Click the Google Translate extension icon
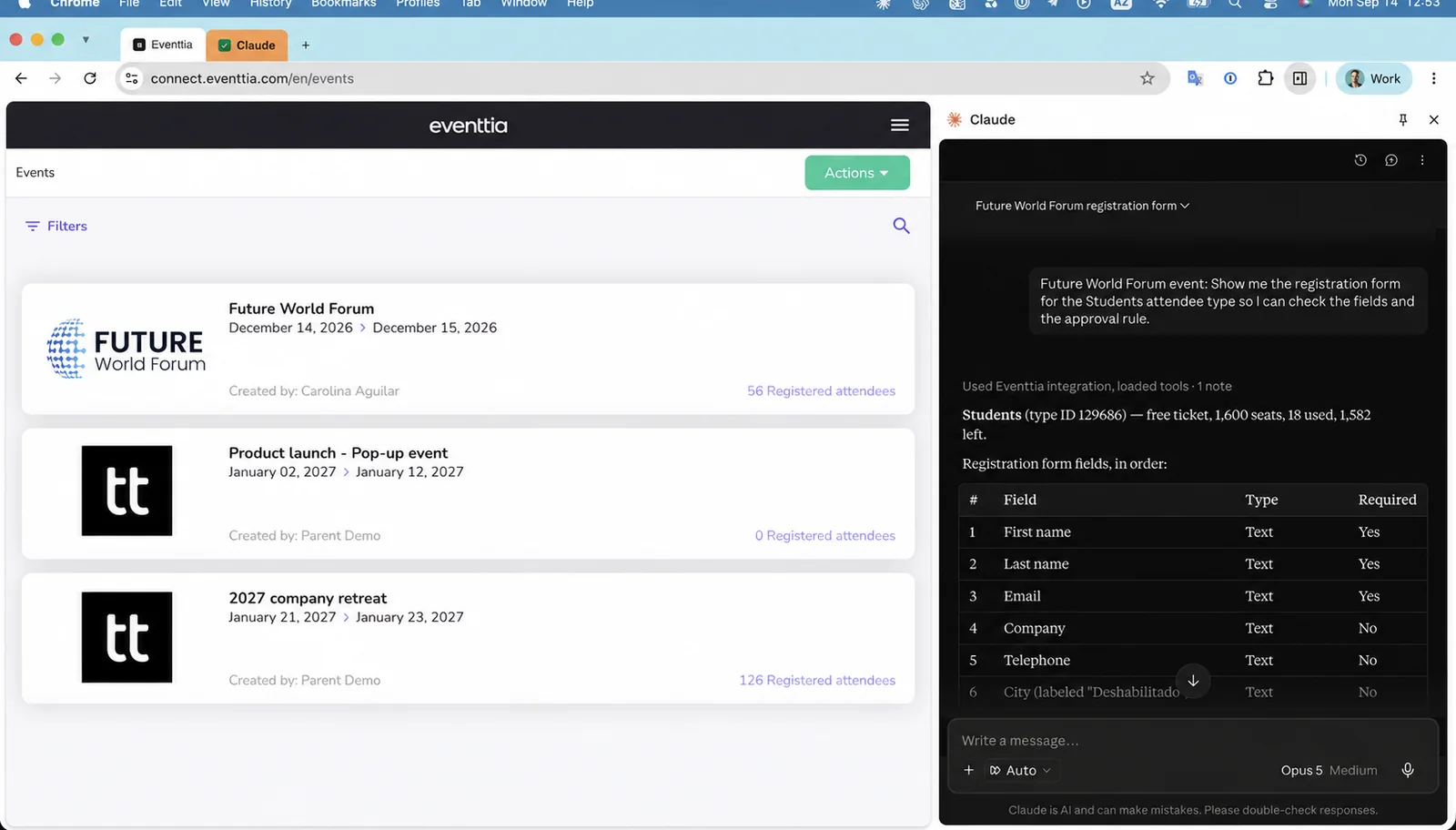 tap(1196, 78)
